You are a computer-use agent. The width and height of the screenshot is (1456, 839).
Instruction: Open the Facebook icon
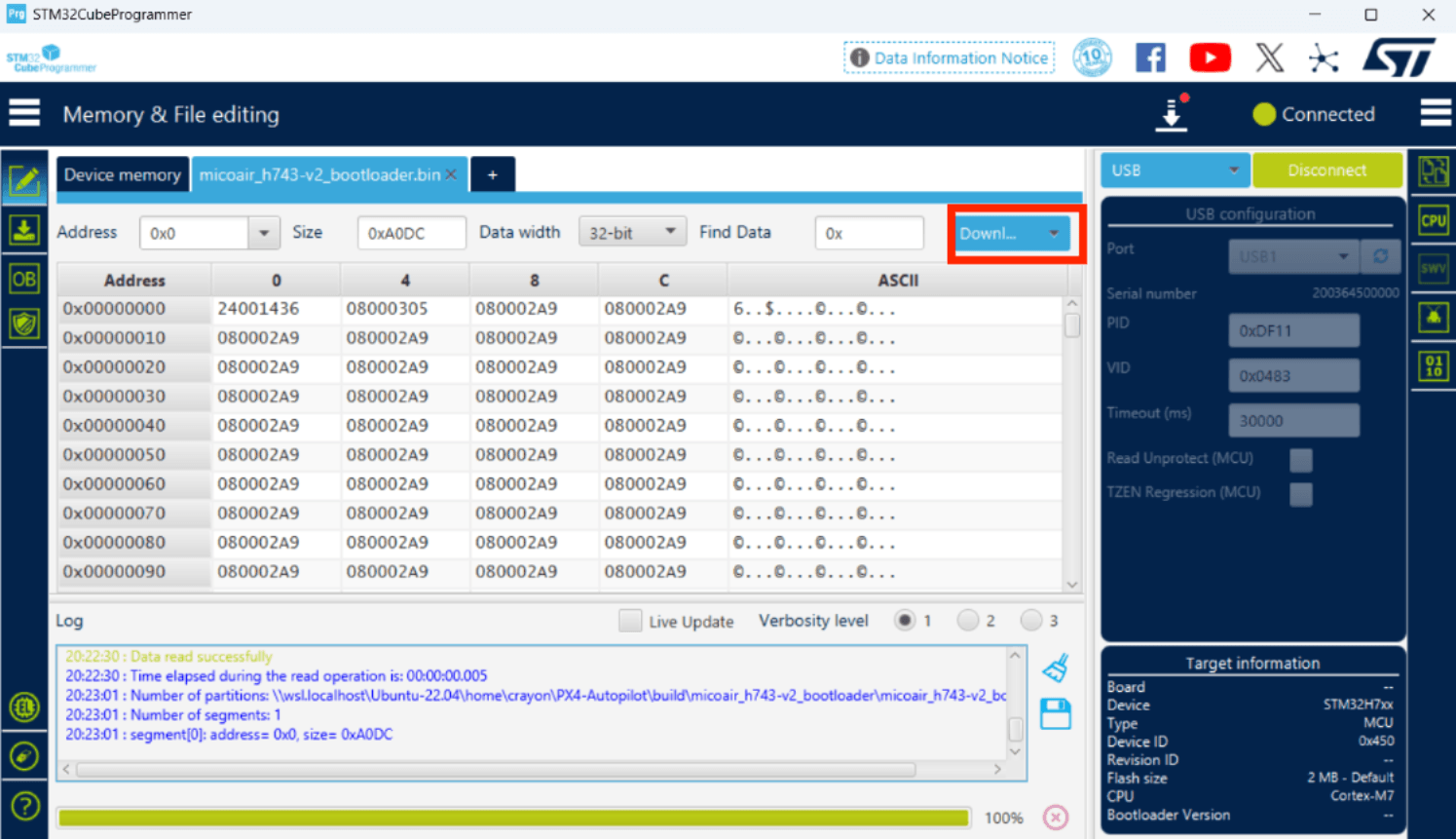[x=1150, y=57]
